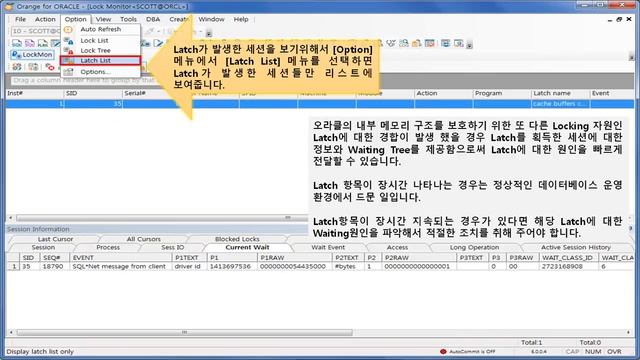This screenshot has height=360, width=640.
Task: Click the AutoCommit is Off status indicator
Action: point(468,351)
